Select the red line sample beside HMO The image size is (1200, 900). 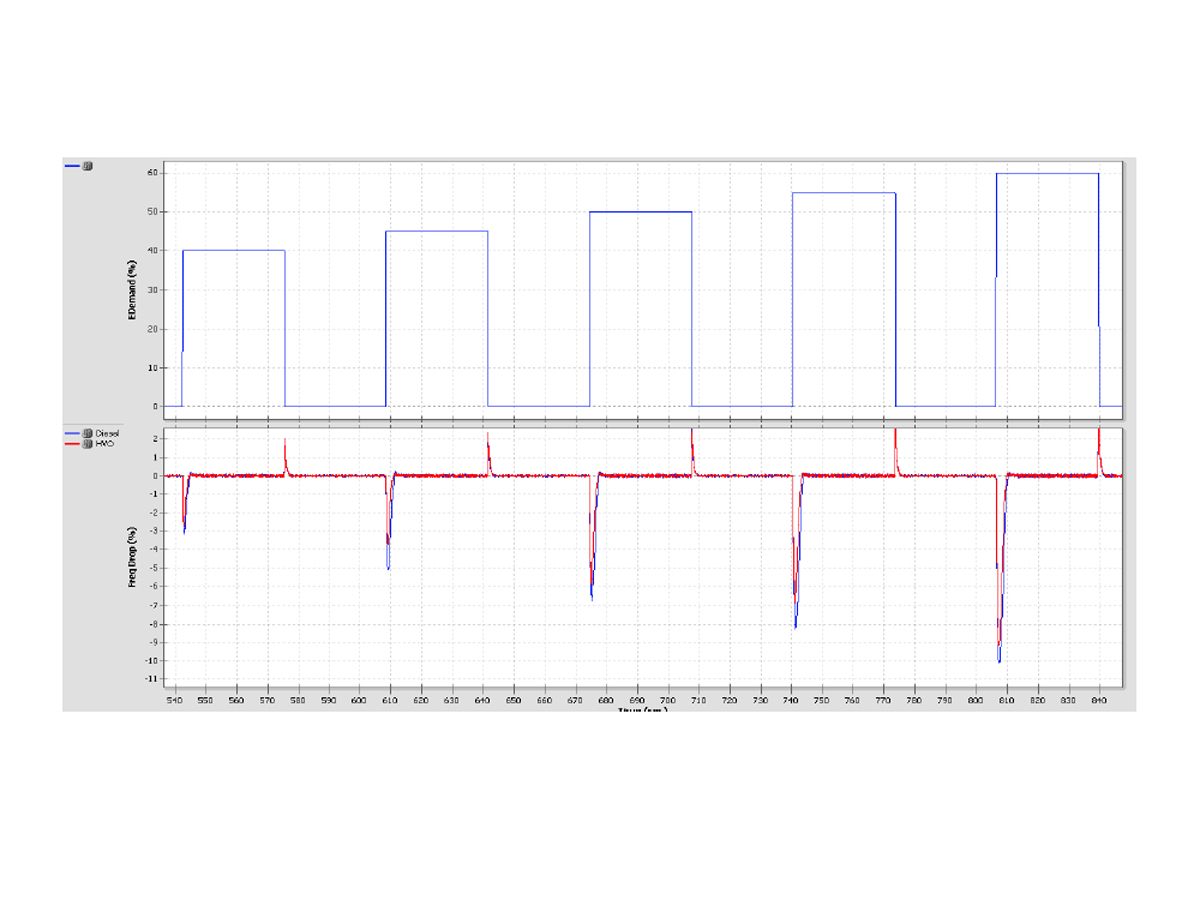71,443
